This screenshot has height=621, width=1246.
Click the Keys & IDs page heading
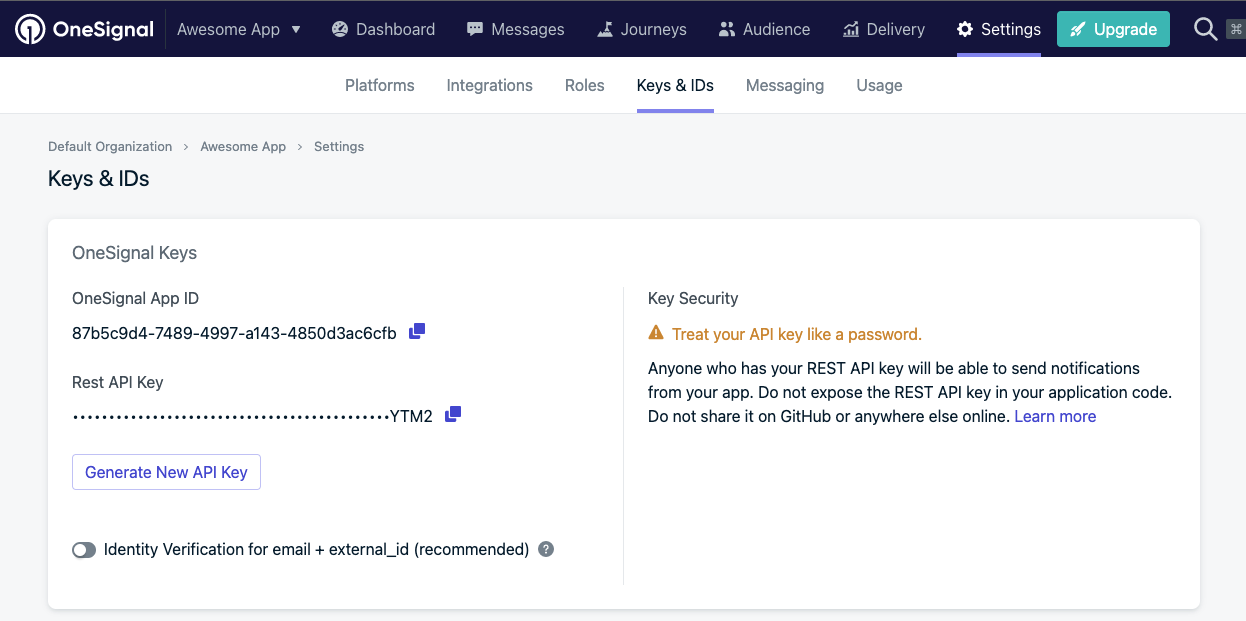click(99, 179)
